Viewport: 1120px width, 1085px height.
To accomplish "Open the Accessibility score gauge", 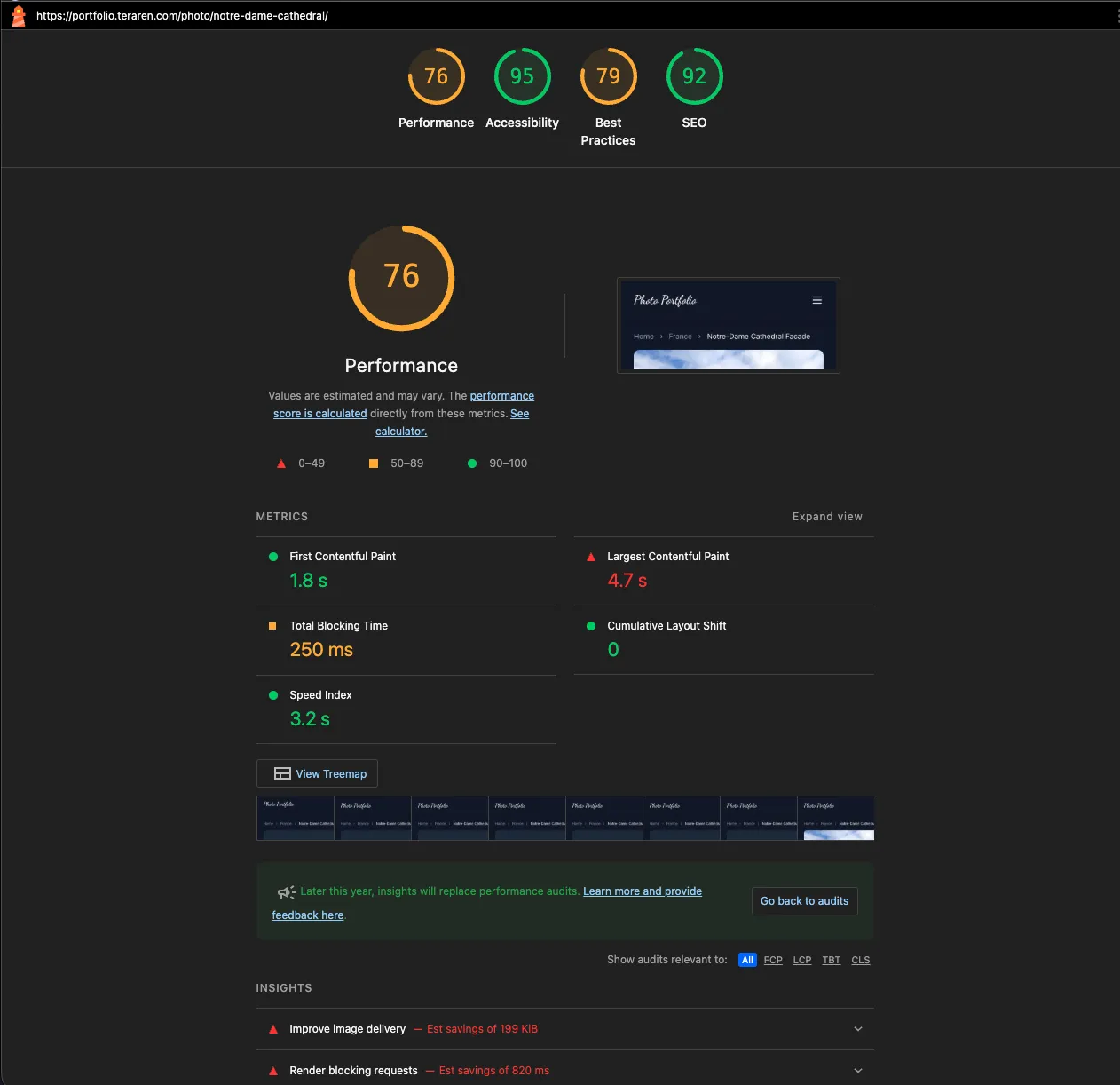I will (x=522, y=76).
